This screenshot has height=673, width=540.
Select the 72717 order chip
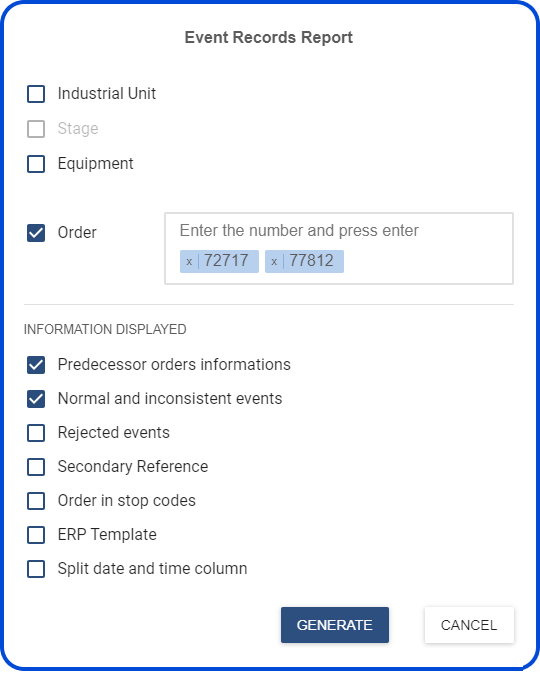pos(219,261)
